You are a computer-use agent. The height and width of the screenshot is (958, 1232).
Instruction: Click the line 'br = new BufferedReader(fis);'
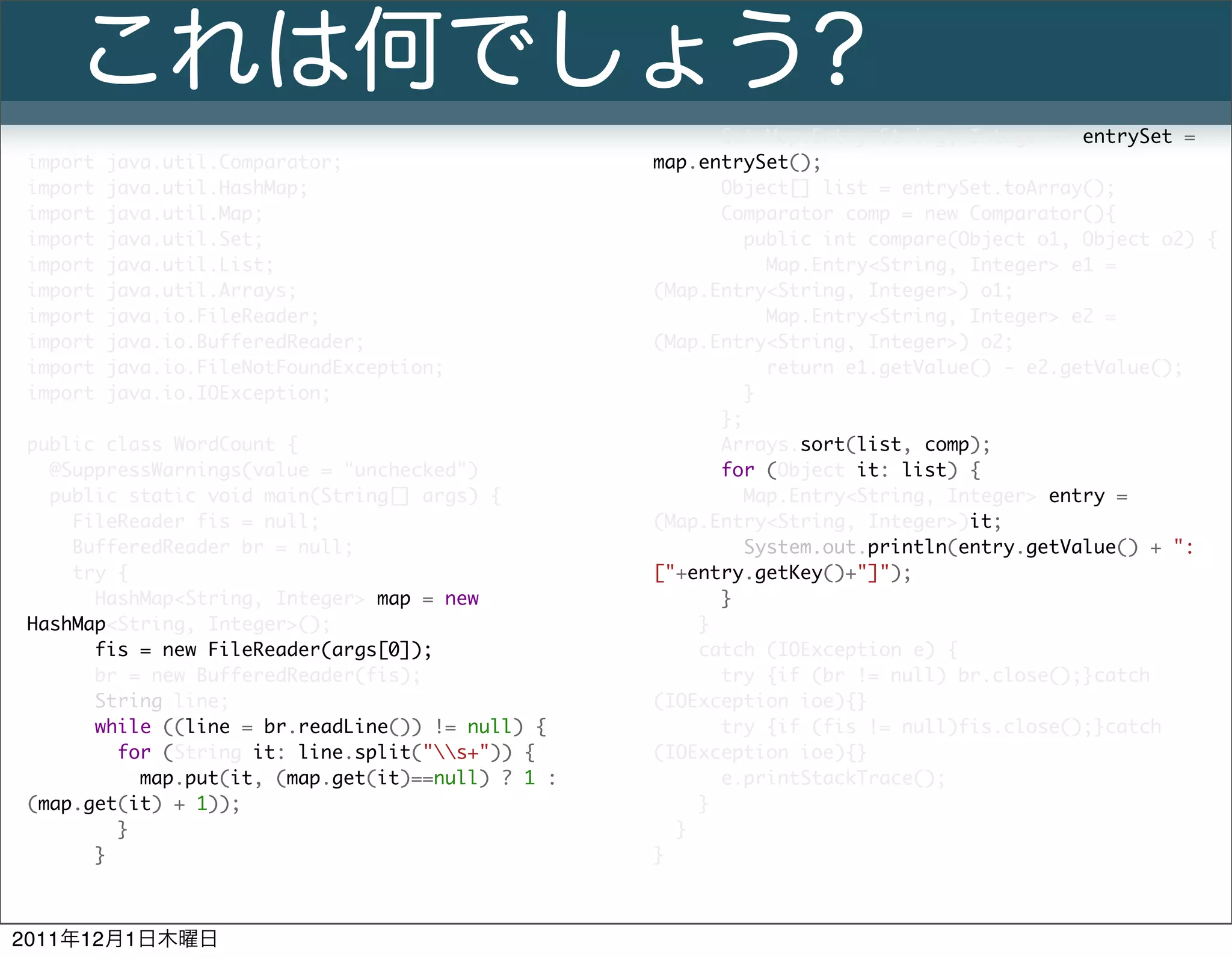[x=257, y=676]
